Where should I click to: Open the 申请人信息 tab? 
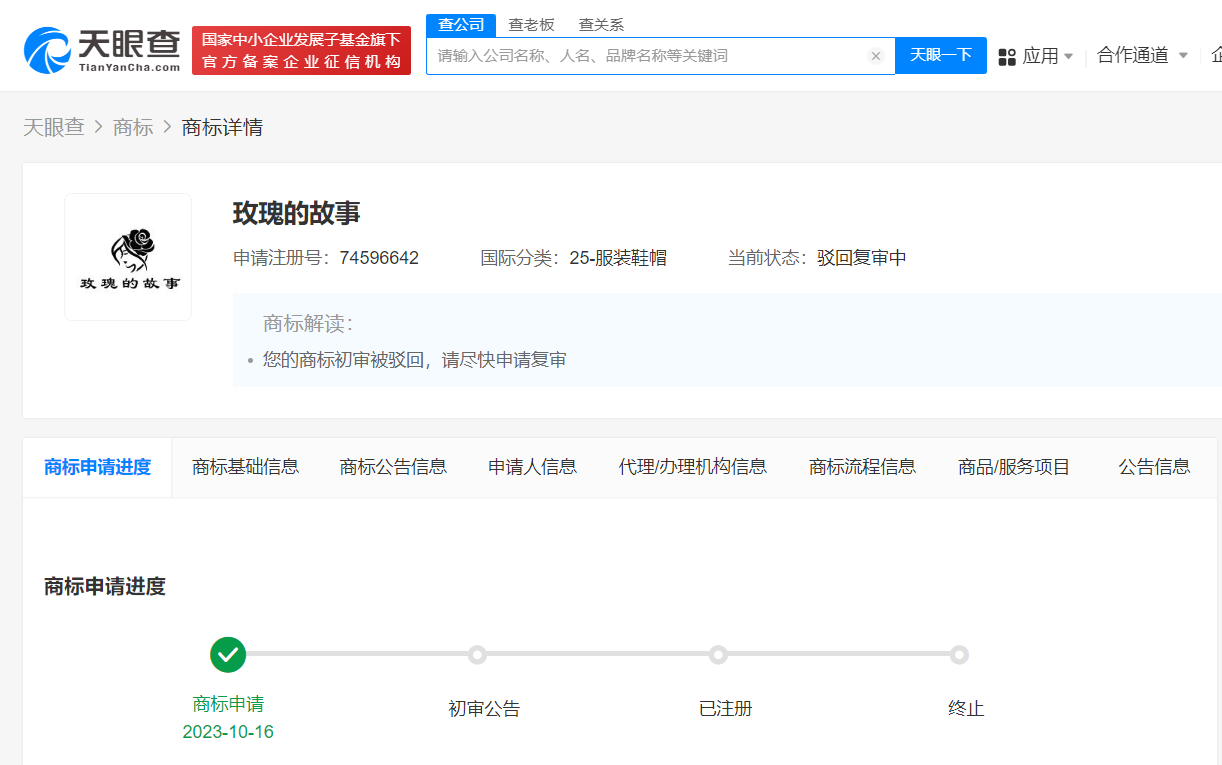coord(532,467)
